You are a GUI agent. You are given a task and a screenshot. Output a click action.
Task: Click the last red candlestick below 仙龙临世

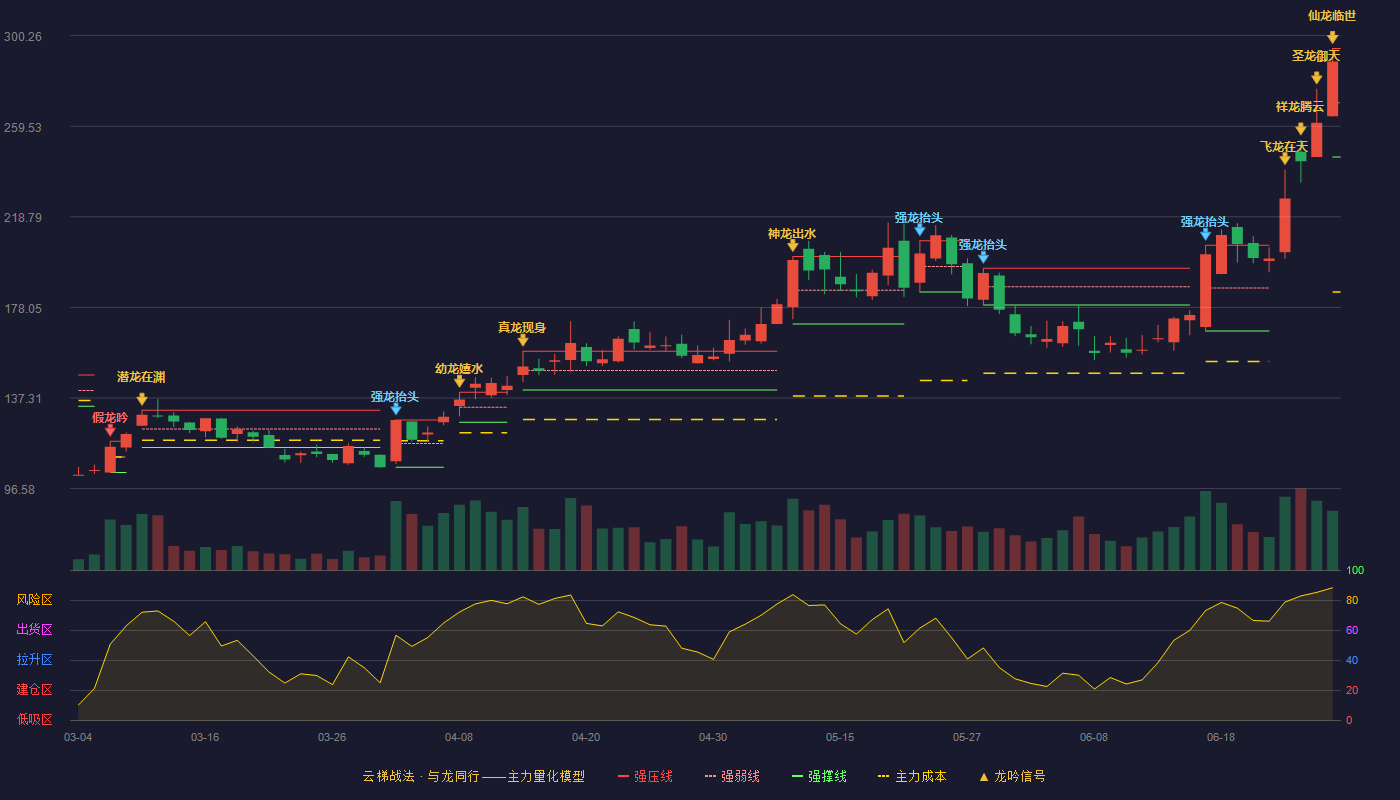pyautogui.click(x=1333, y=88)
